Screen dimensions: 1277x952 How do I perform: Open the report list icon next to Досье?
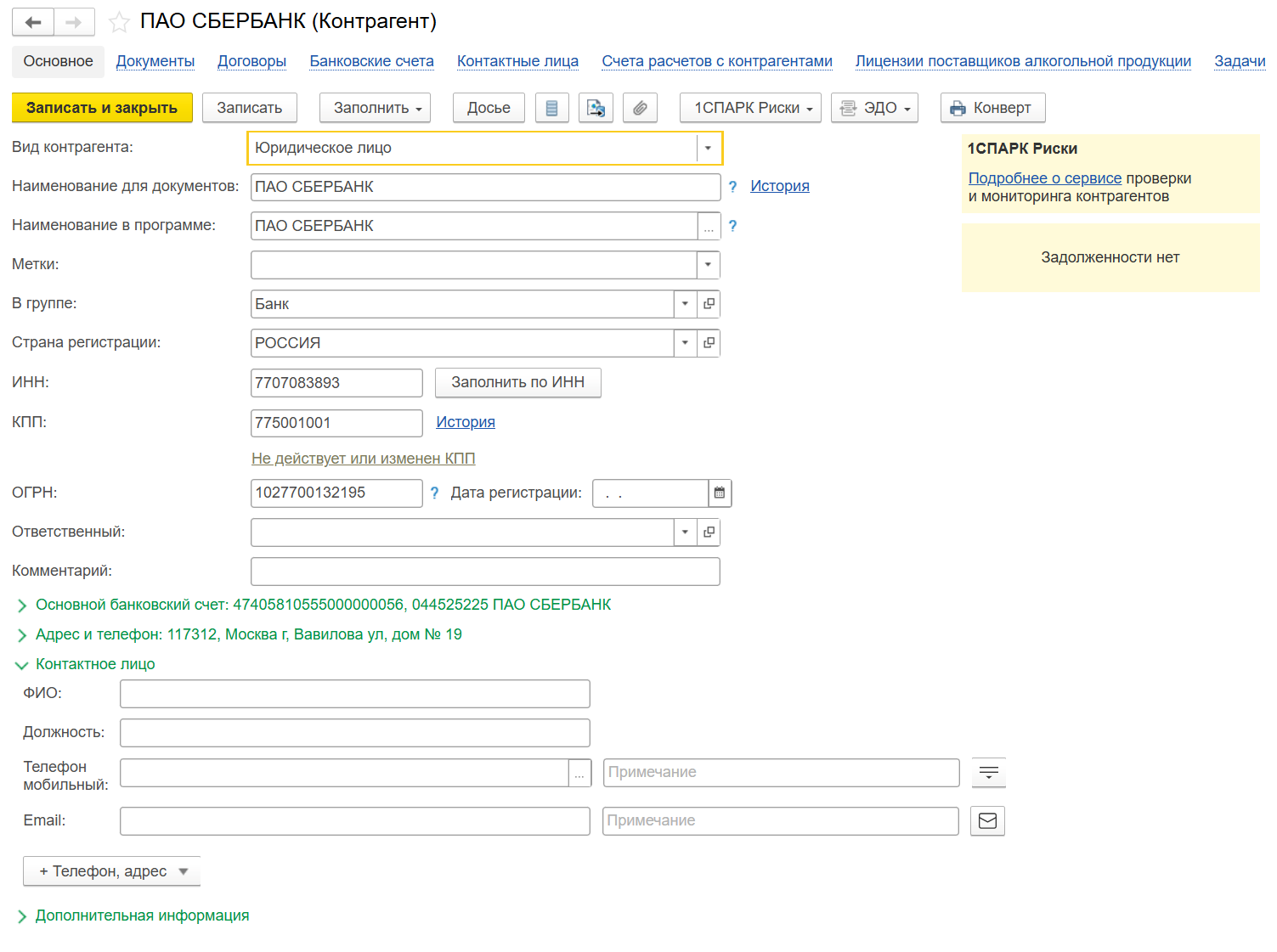(551, 108)
